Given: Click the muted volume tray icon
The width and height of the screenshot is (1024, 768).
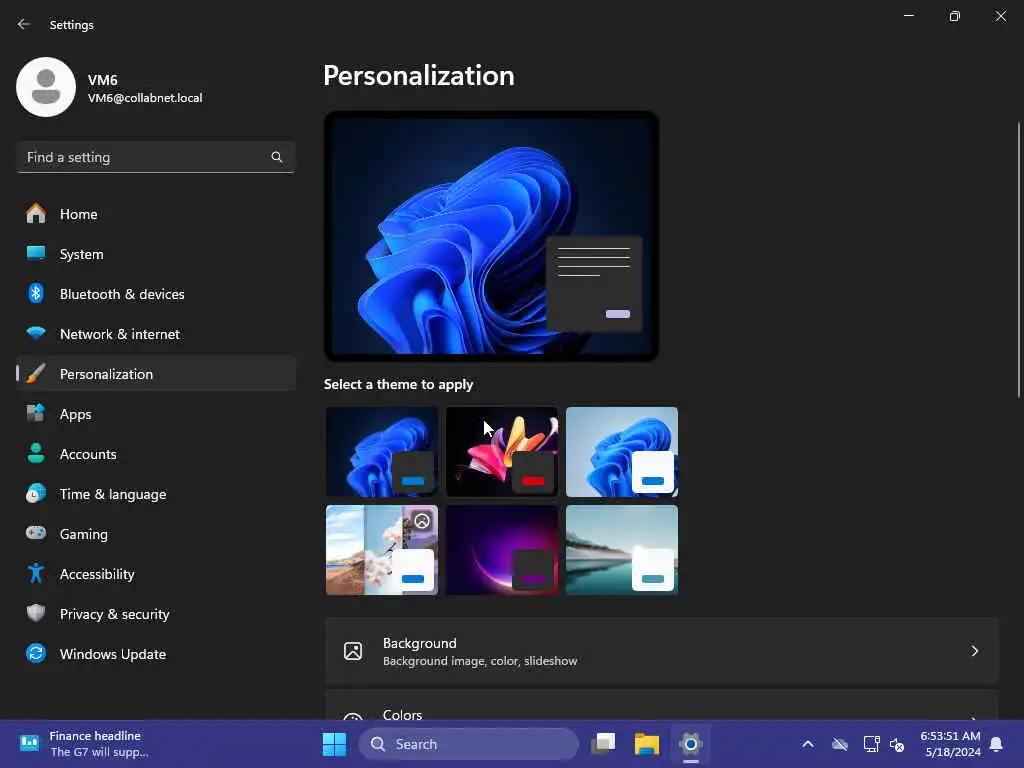Looking at the screenshot, I should (897, 744).
